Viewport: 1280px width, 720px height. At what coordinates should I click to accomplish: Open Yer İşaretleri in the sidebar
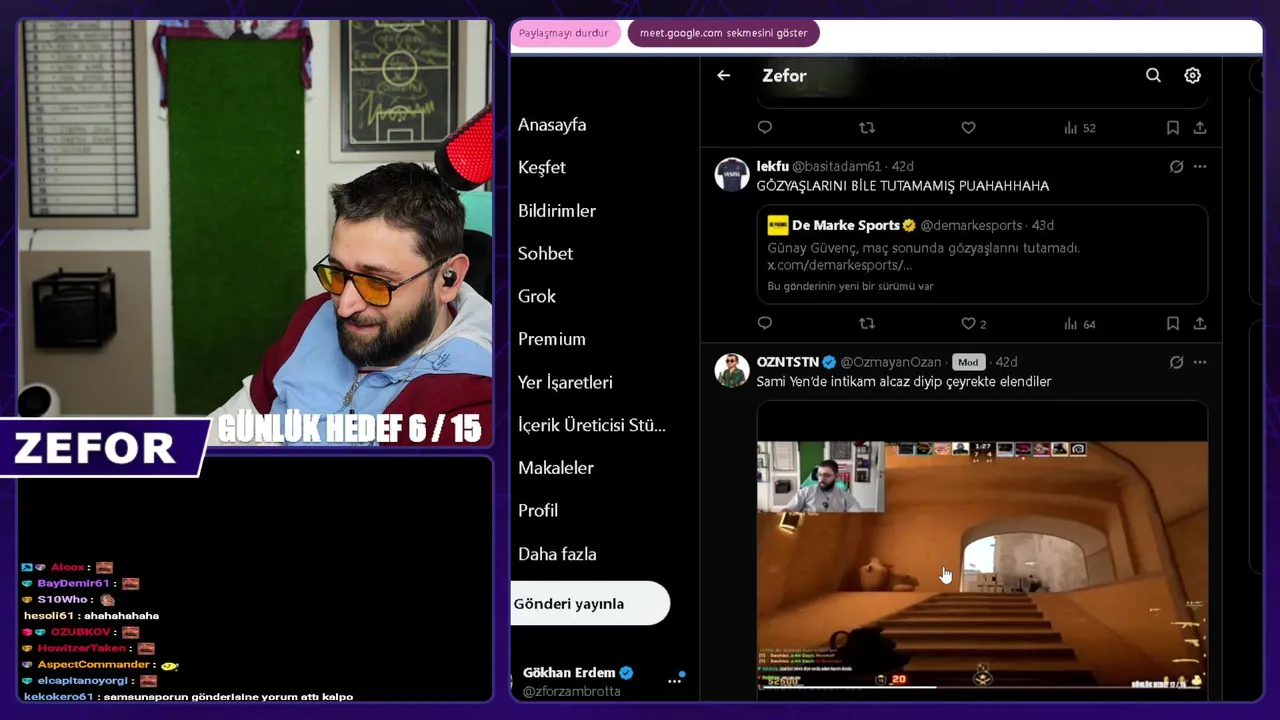coord(565,382)
